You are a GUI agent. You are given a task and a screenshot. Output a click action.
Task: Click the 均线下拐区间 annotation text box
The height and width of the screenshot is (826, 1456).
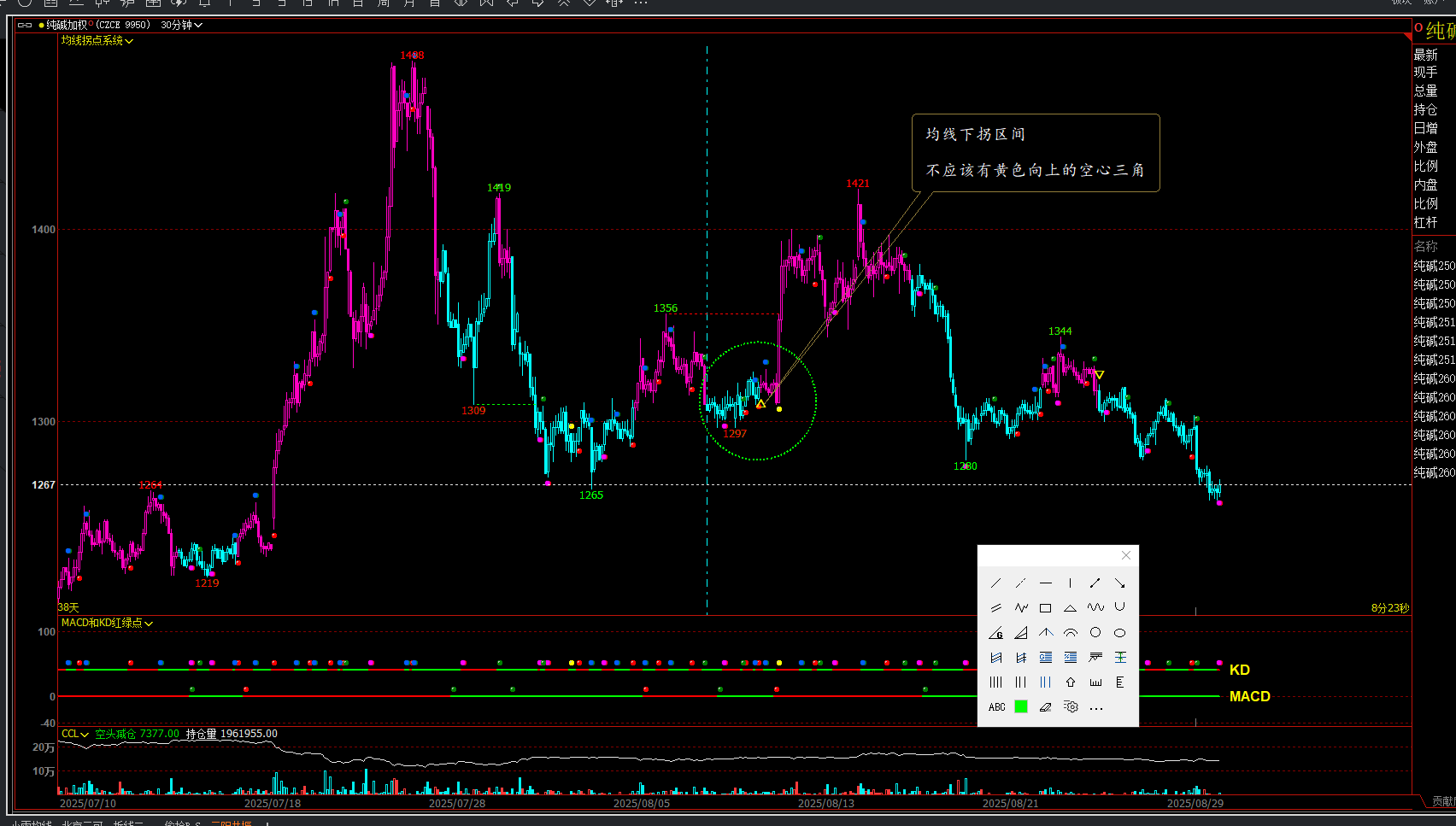click(x=1036, y=153)
